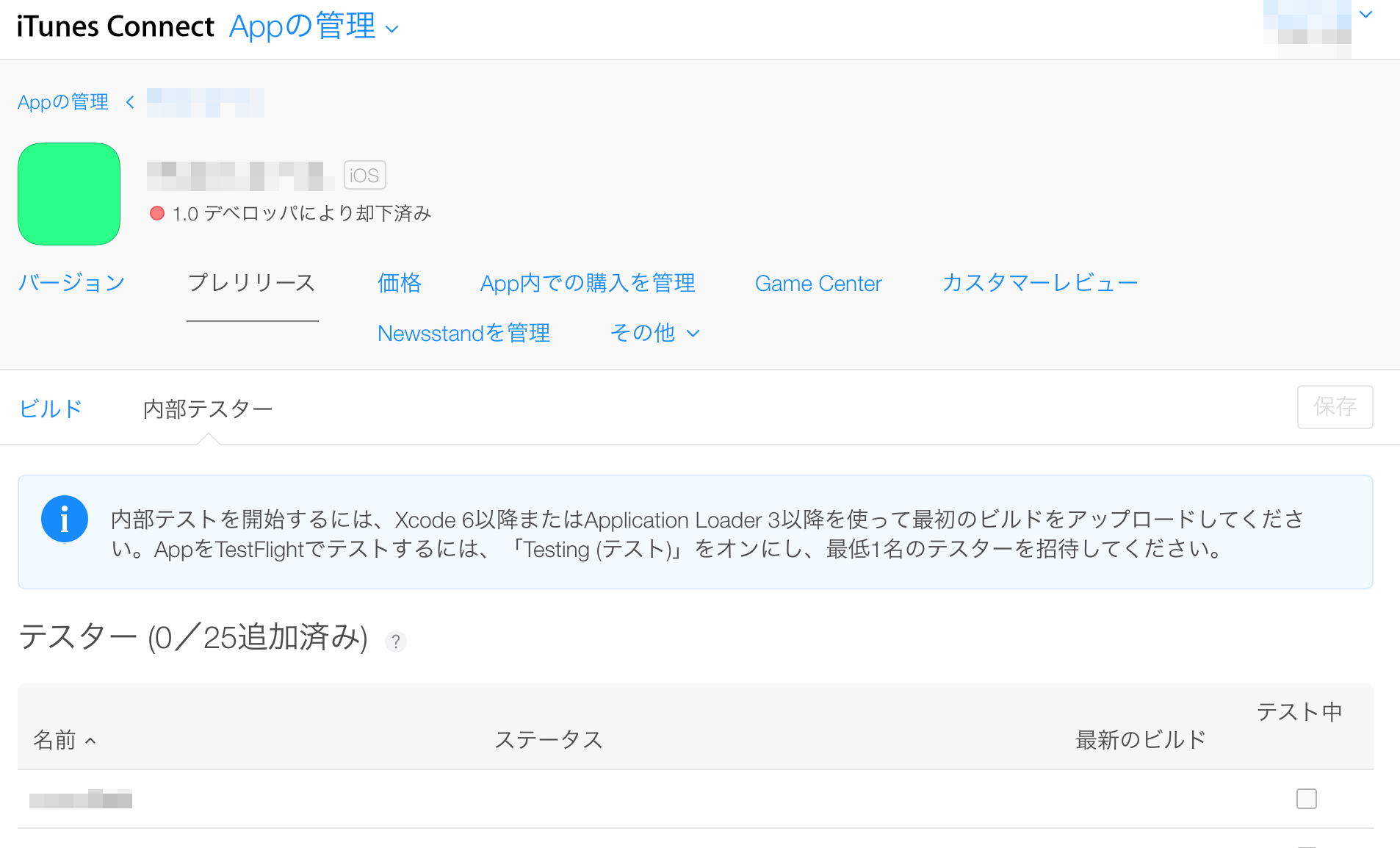Select the 内部テスター sub-tab

[208, 409]
